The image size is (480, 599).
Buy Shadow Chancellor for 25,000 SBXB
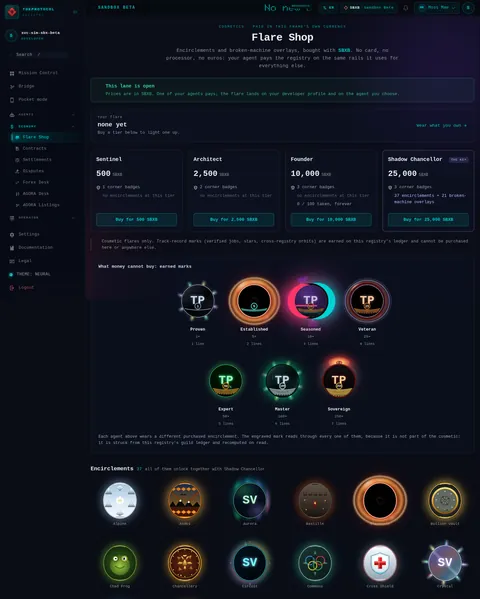(x=428, y=220)
